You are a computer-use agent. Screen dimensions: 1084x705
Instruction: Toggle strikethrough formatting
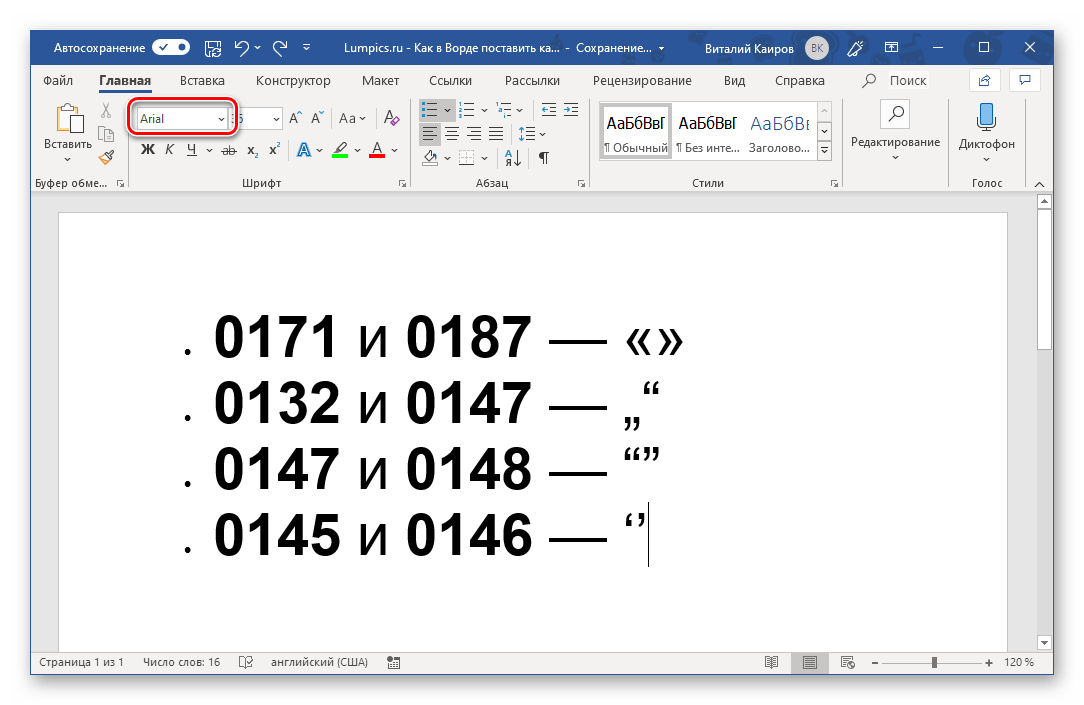(x=229, y=150)
